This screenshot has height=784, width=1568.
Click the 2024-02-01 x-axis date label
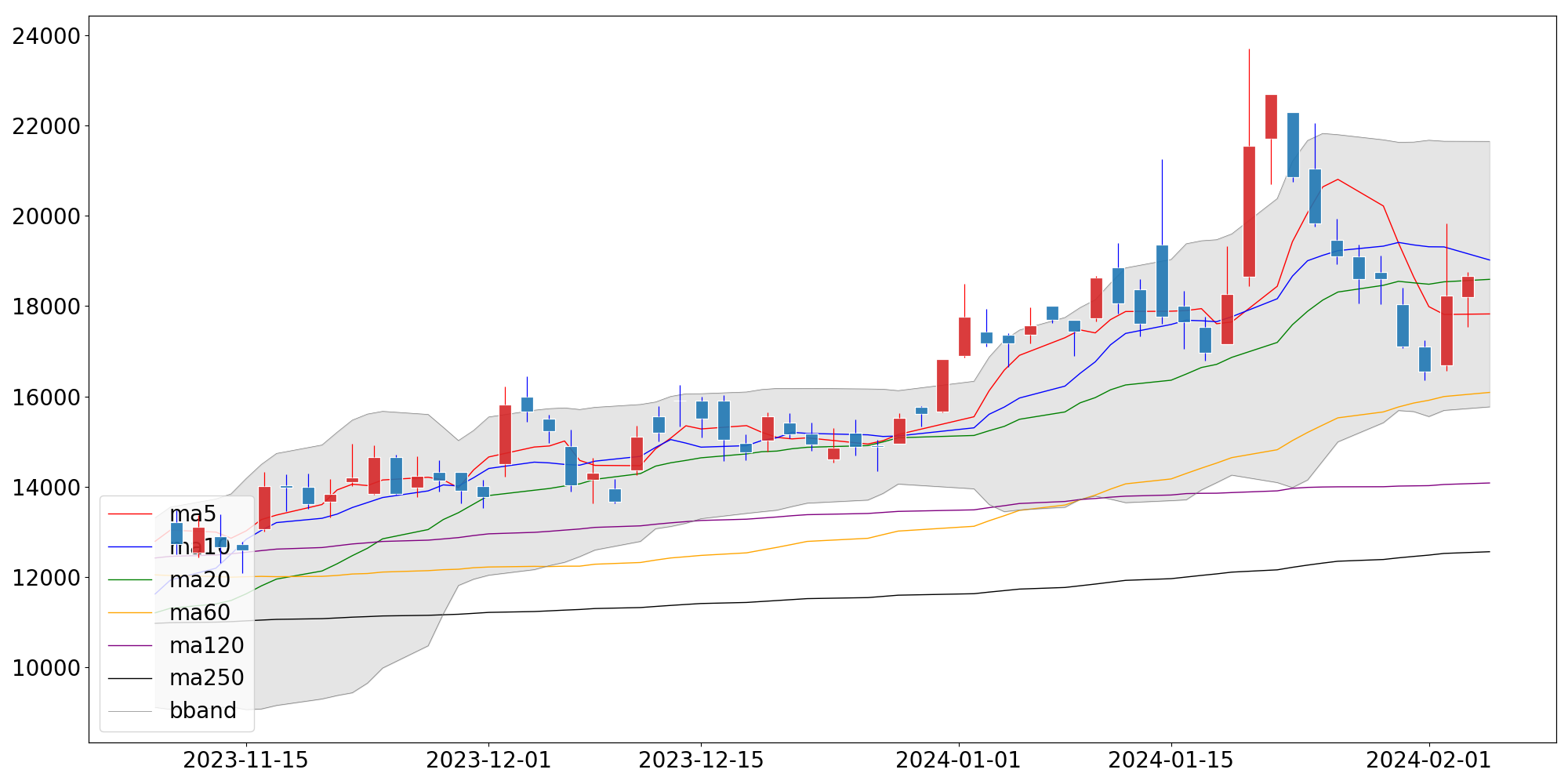click(x=1428, y=760)
